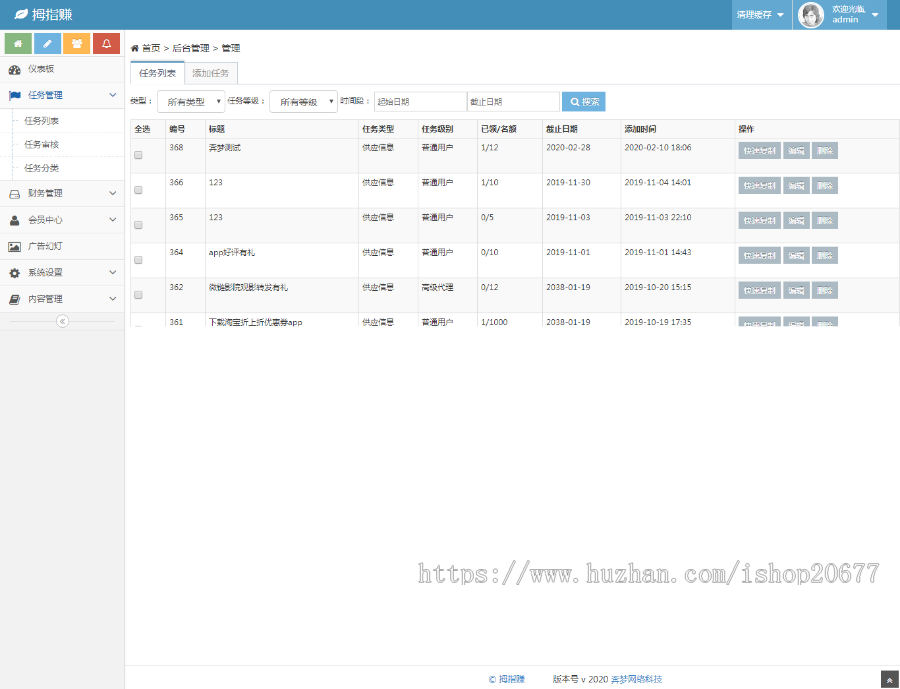Click 删除 for task 365
900x689 pixels.
pos(825,221)
